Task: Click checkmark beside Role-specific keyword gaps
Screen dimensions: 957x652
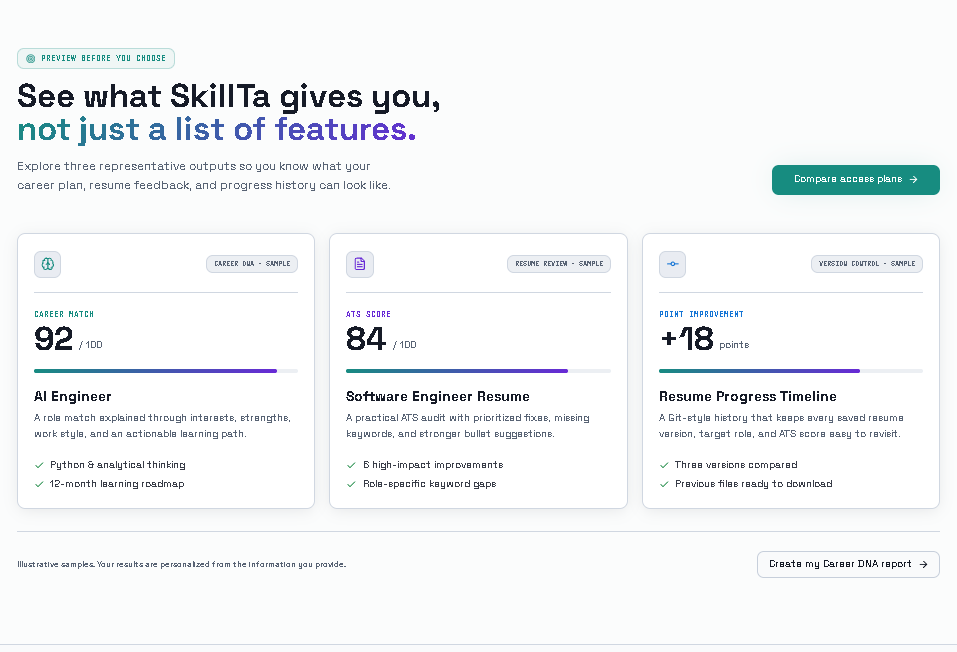Action: click(x=351, y=484)
